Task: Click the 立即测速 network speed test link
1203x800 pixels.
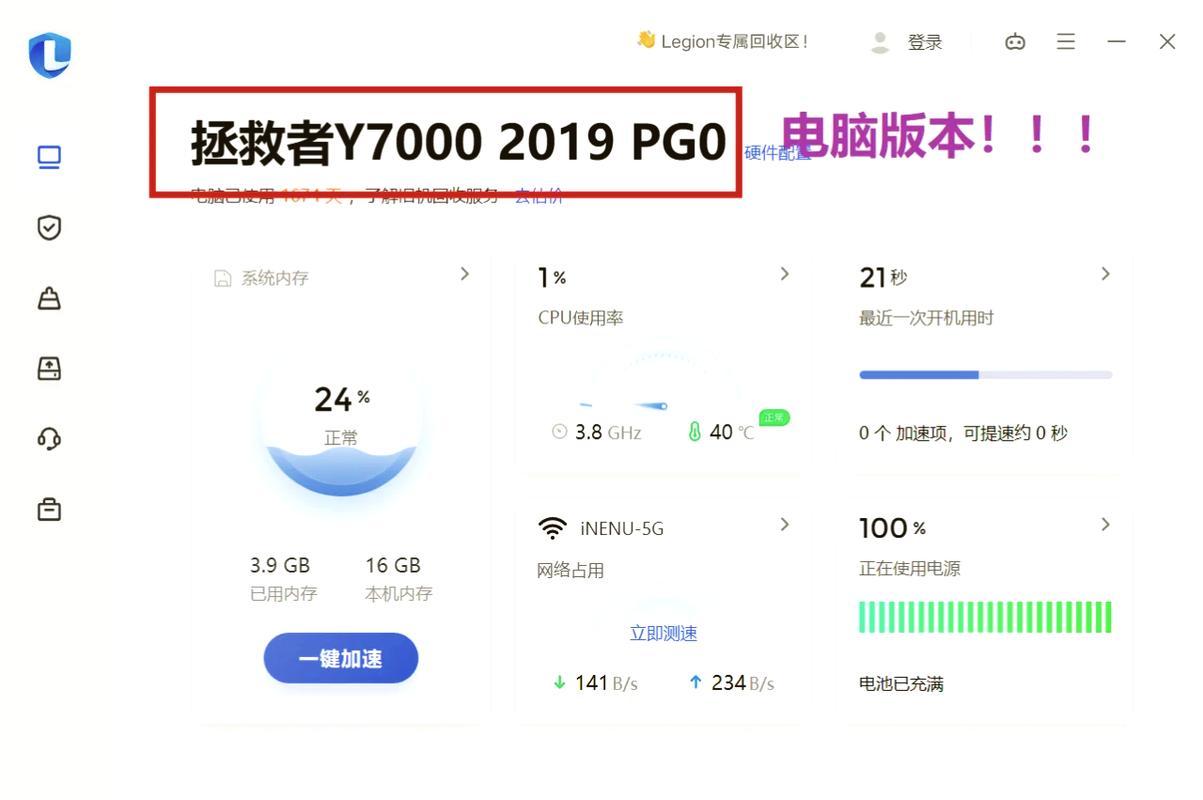Action: [x=663, y=632]
